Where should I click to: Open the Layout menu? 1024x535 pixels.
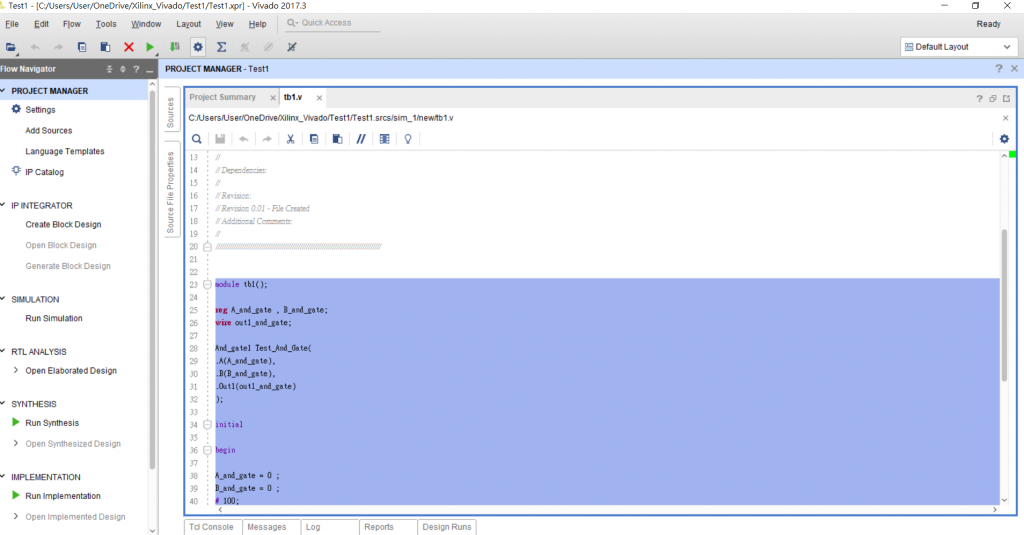tap(189, 24)
